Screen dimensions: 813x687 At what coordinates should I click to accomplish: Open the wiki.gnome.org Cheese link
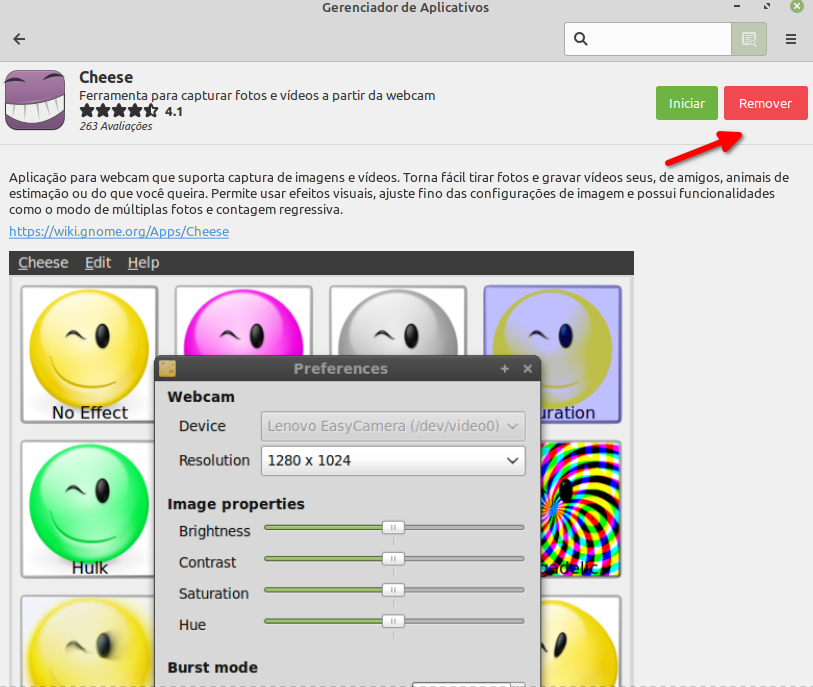119,231
